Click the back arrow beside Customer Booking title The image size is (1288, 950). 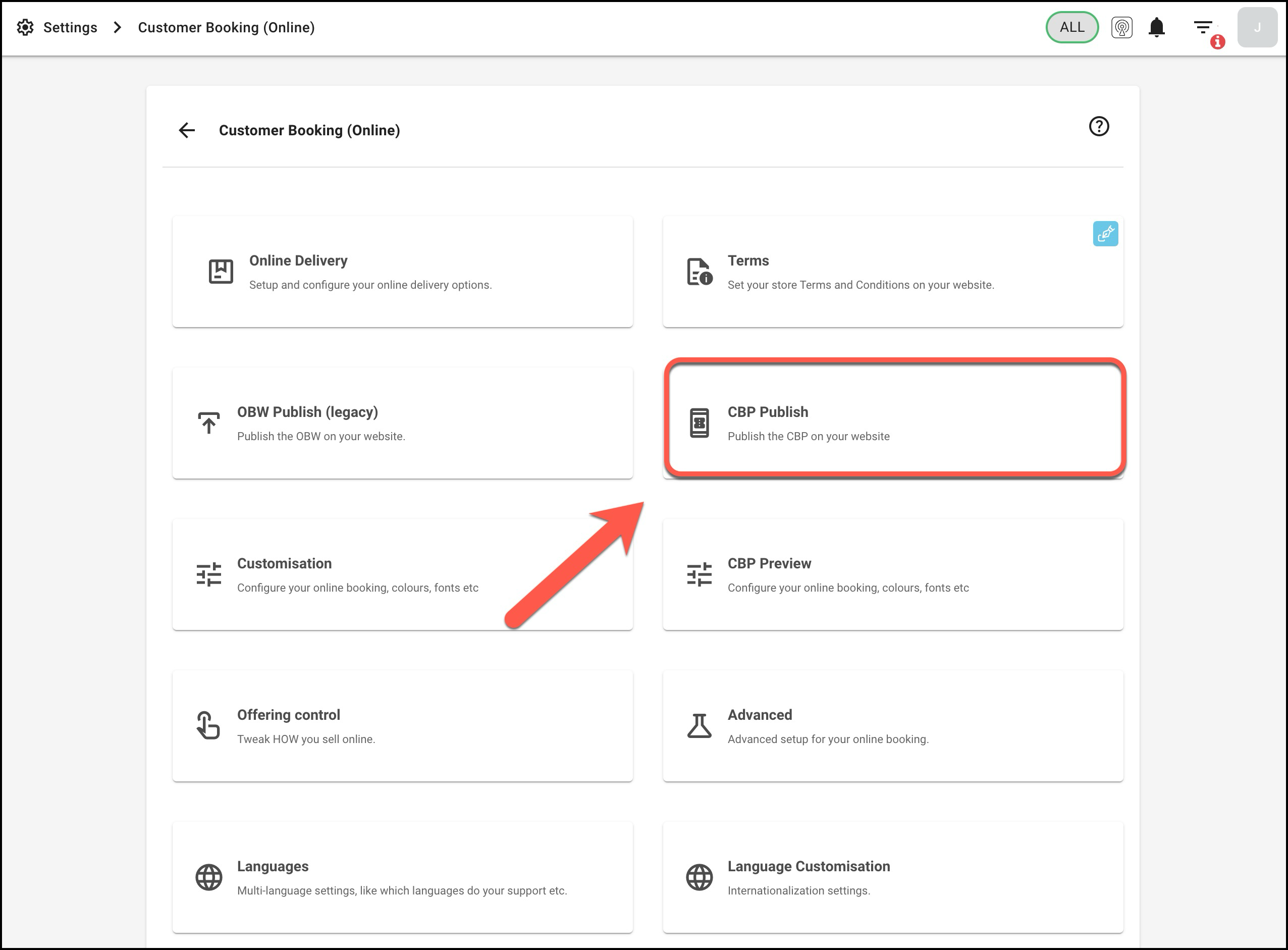click(x=187, y=131)
